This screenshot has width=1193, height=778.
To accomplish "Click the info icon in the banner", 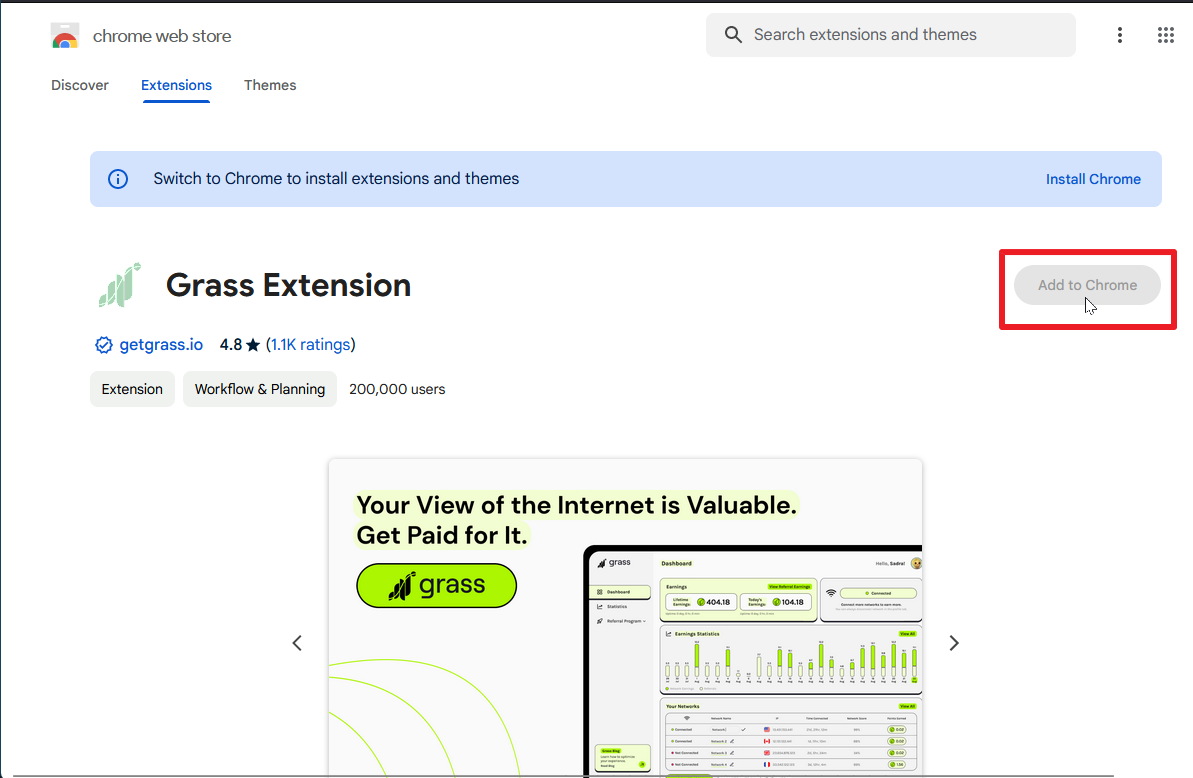I will tap(118, 179).
